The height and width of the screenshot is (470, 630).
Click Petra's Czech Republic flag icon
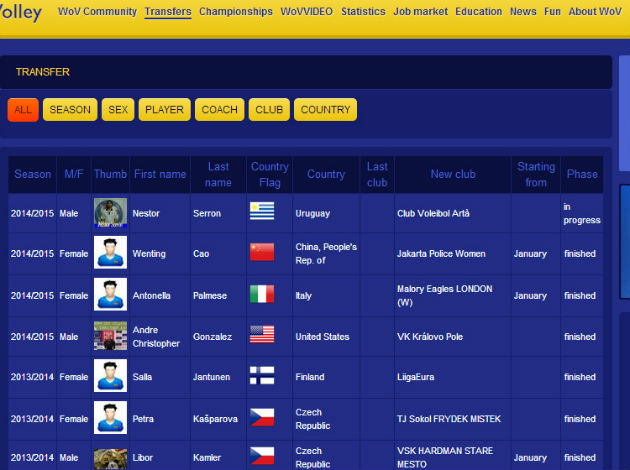tap(261, 418)
